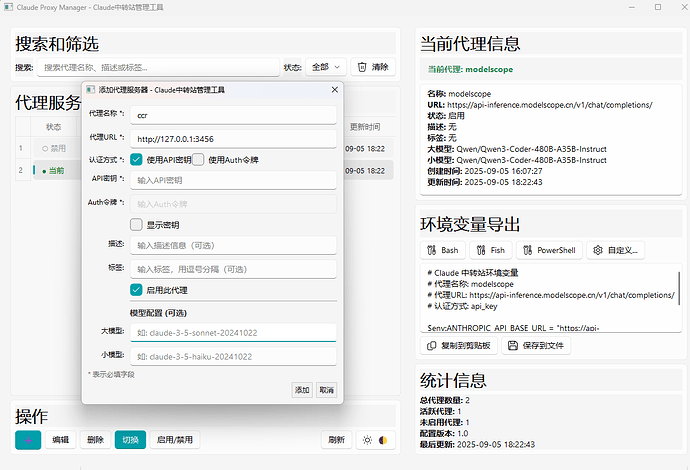This screenshot has width=690, height=470.
Task: Click the current proxy modelscope green label
Action: (471, 69)
